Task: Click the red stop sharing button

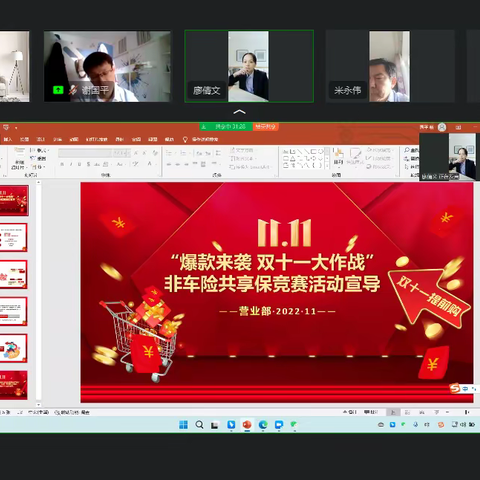Action: [265, 127]
